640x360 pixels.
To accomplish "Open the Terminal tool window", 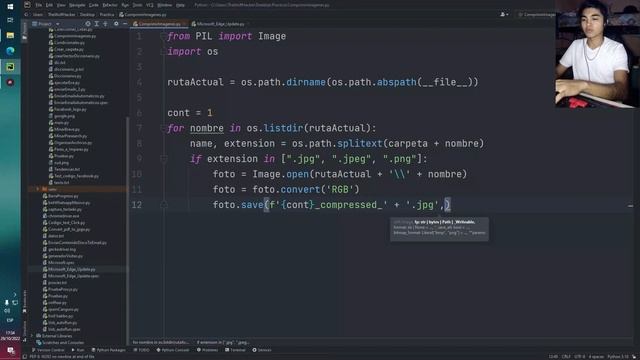I will 236,350.
